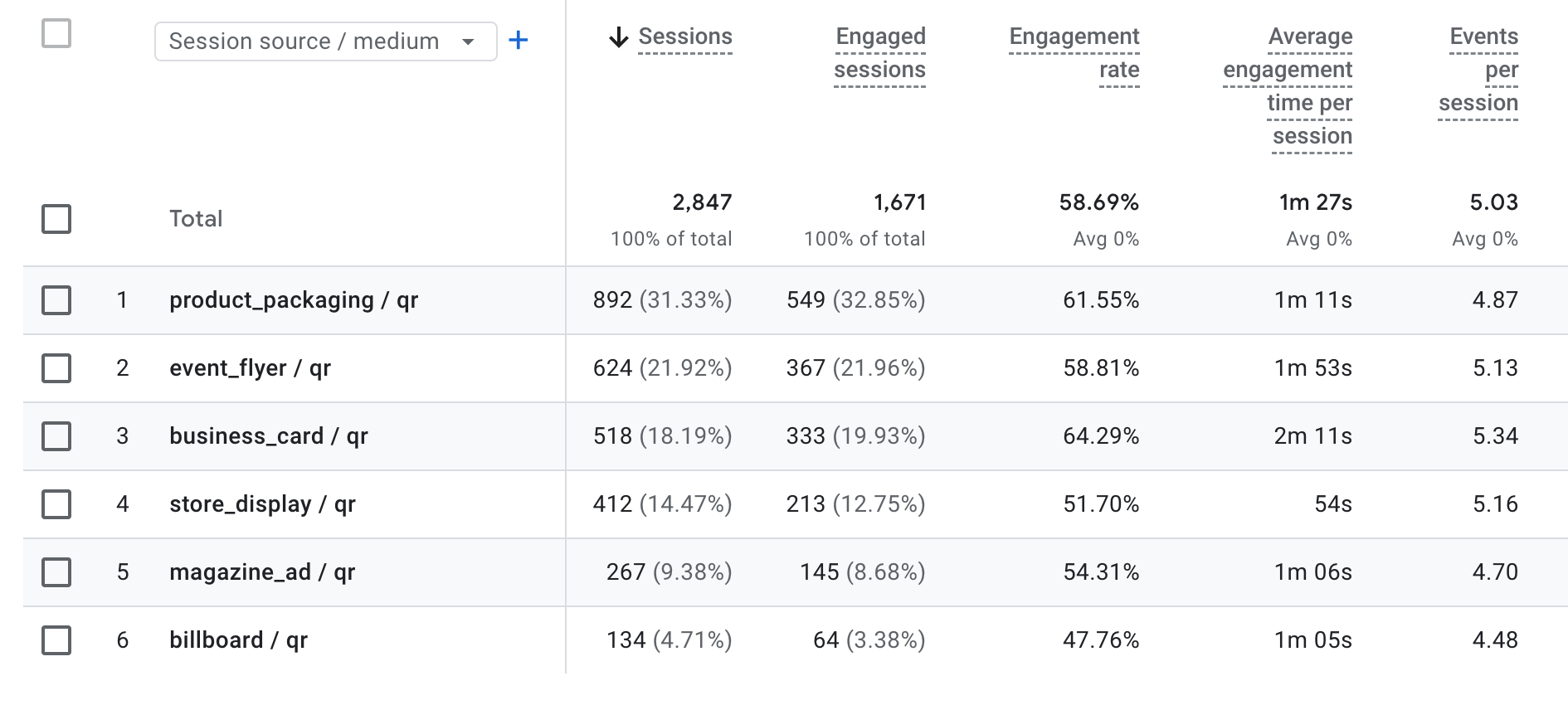This screenshot has height=710, width=1568.
Task: Select the product_packaging / qr row checkbox
Action: [x=56, y=300]
